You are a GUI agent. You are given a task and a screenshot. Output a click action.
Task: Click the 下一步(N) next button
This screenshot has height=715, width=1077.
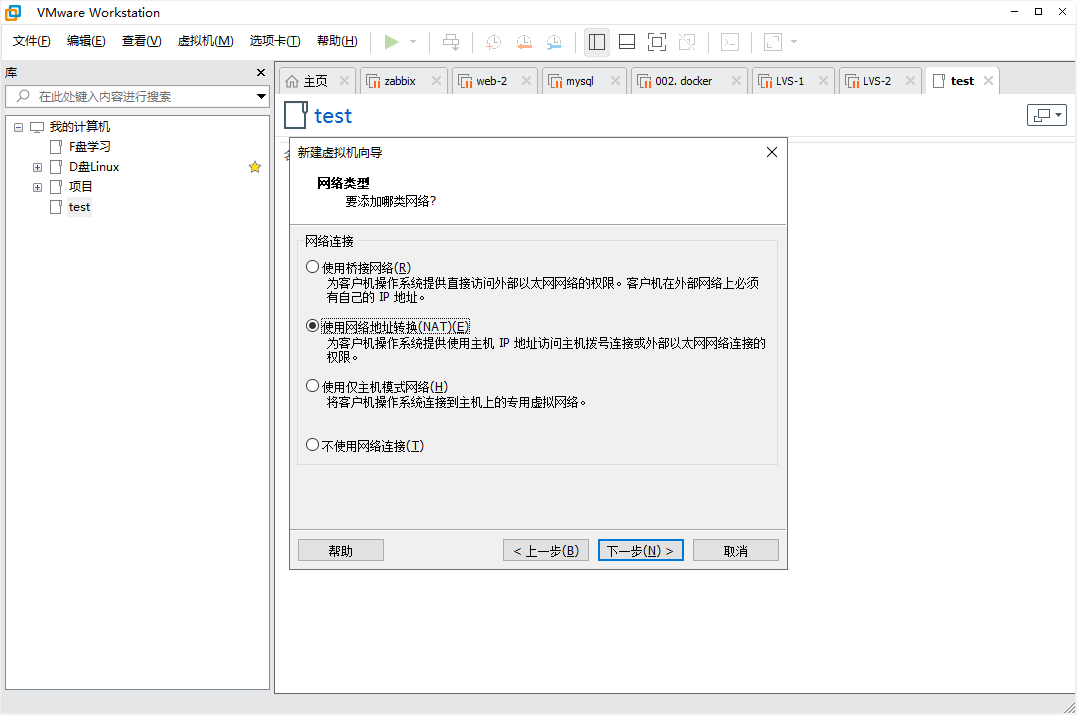[x=641, y=551]
